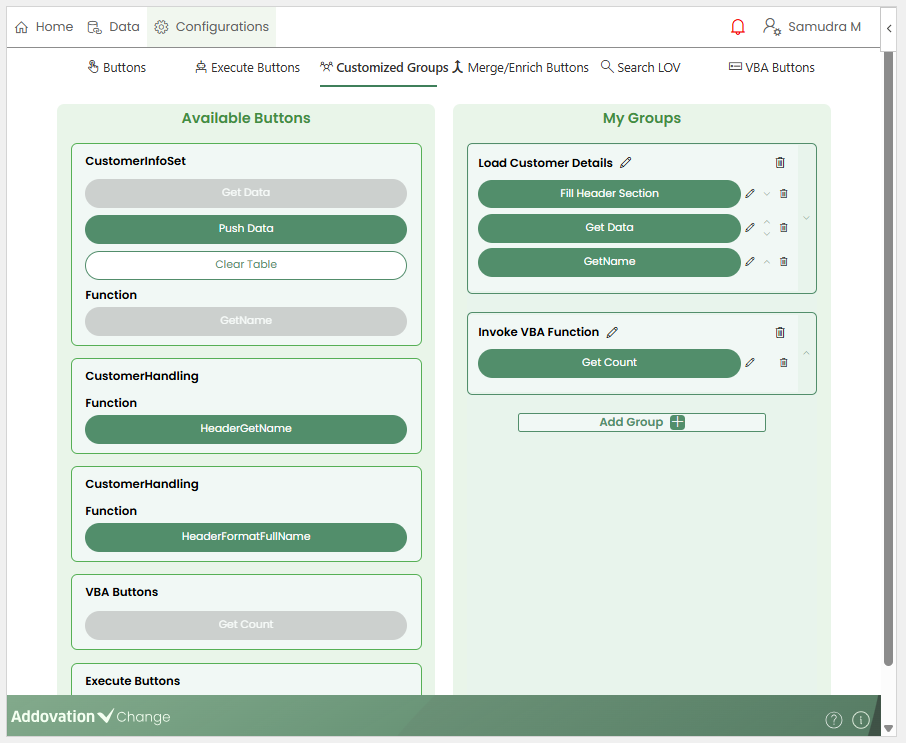Switch to the Execute Buttons tab
The image size is (906, 743).
247,68
